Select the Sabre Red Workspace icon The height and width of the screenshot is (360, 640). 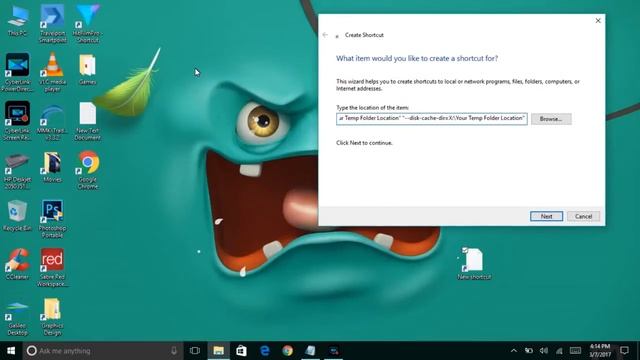click(53, 268)
